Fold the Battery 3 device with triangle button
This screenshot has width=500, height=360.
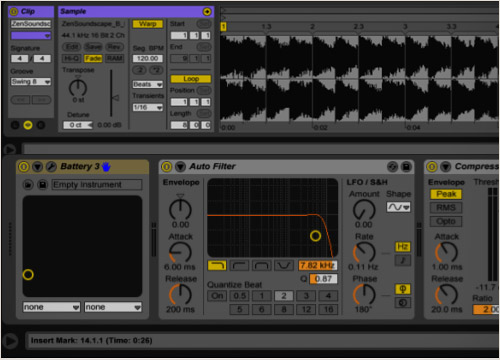(x=37, y=166)
